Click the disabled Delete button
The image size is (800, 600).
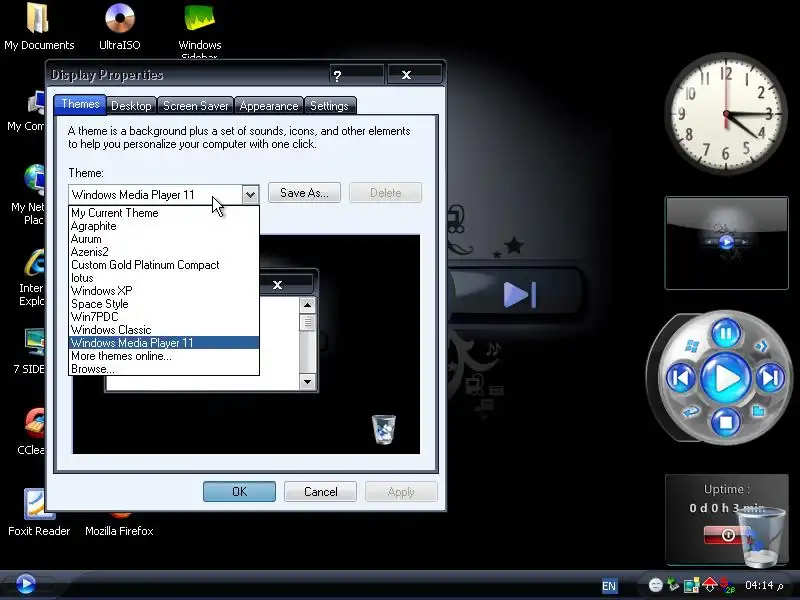tap(385, 193)
